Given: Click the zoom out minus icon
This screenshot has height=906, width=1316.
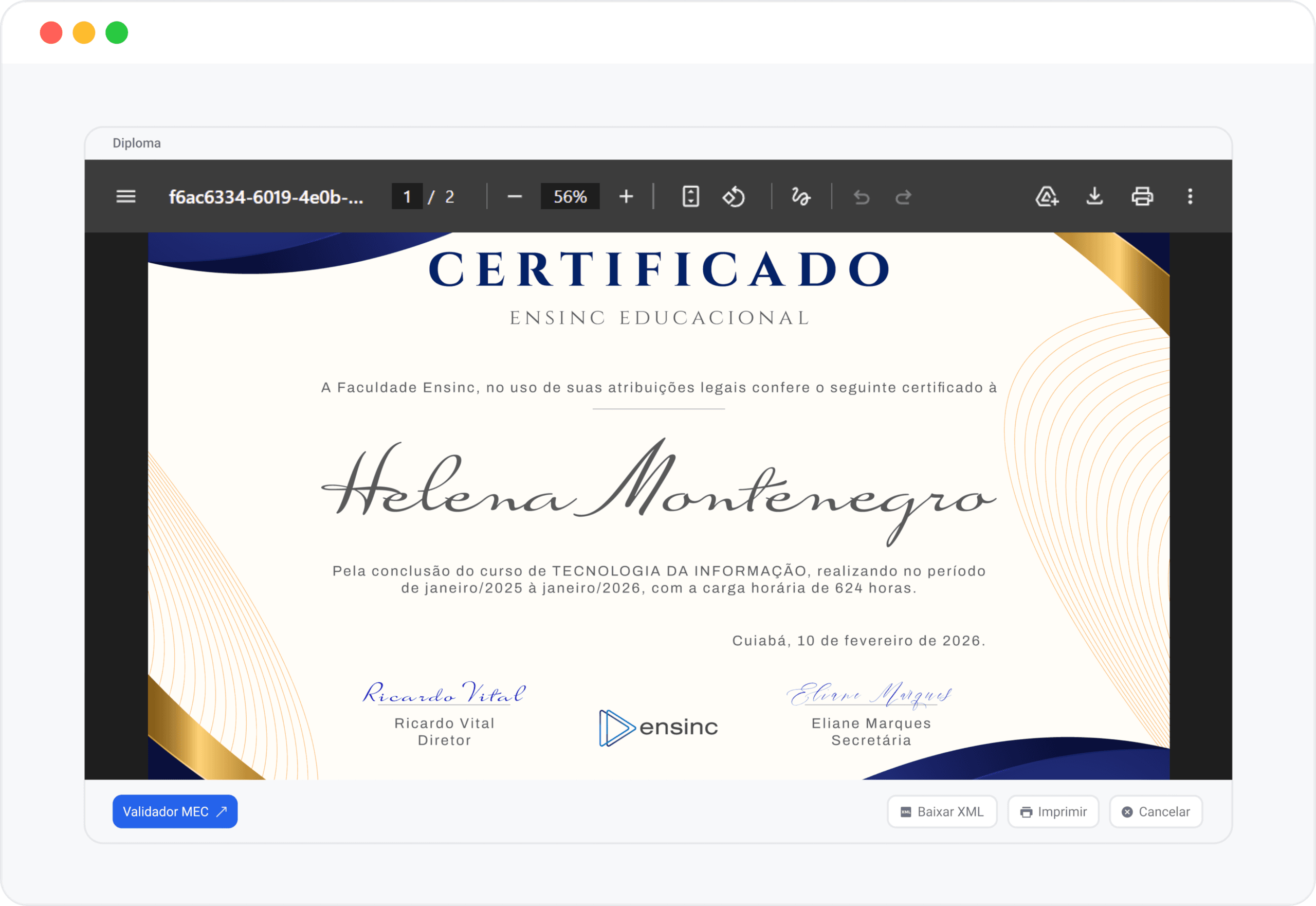Looking at the screenshot, I should pos(515,196).
